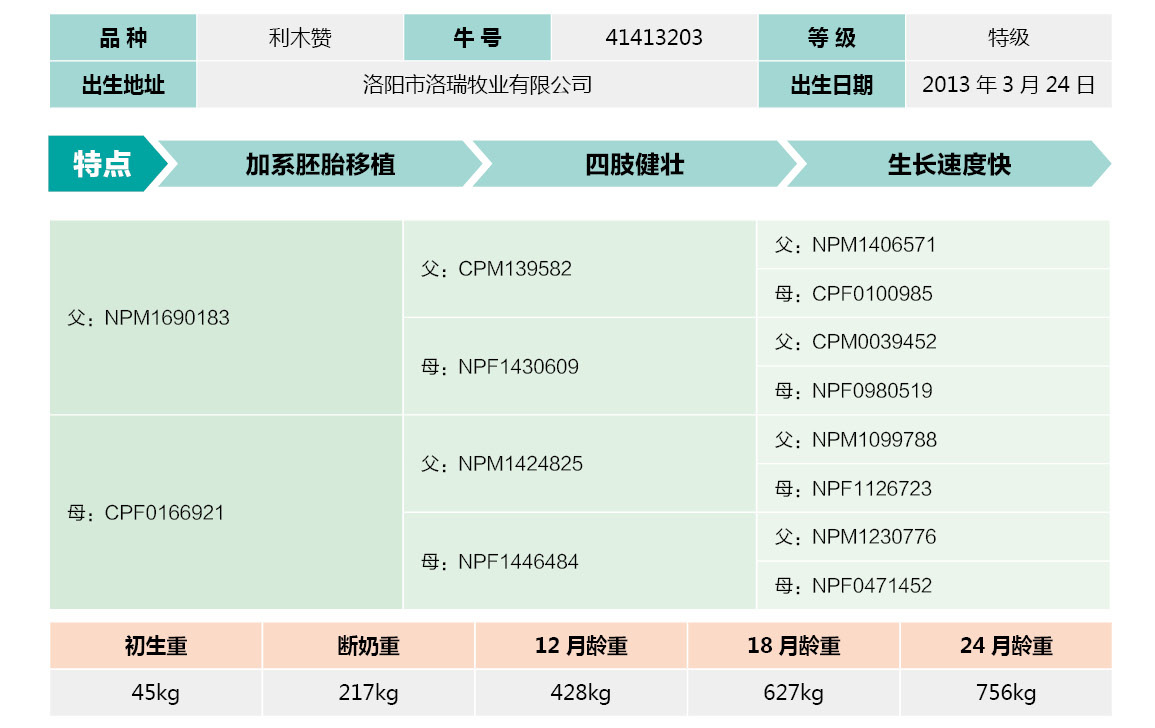
Task: Select sire cell NPM1690183
Action: (x=226, y=318)
